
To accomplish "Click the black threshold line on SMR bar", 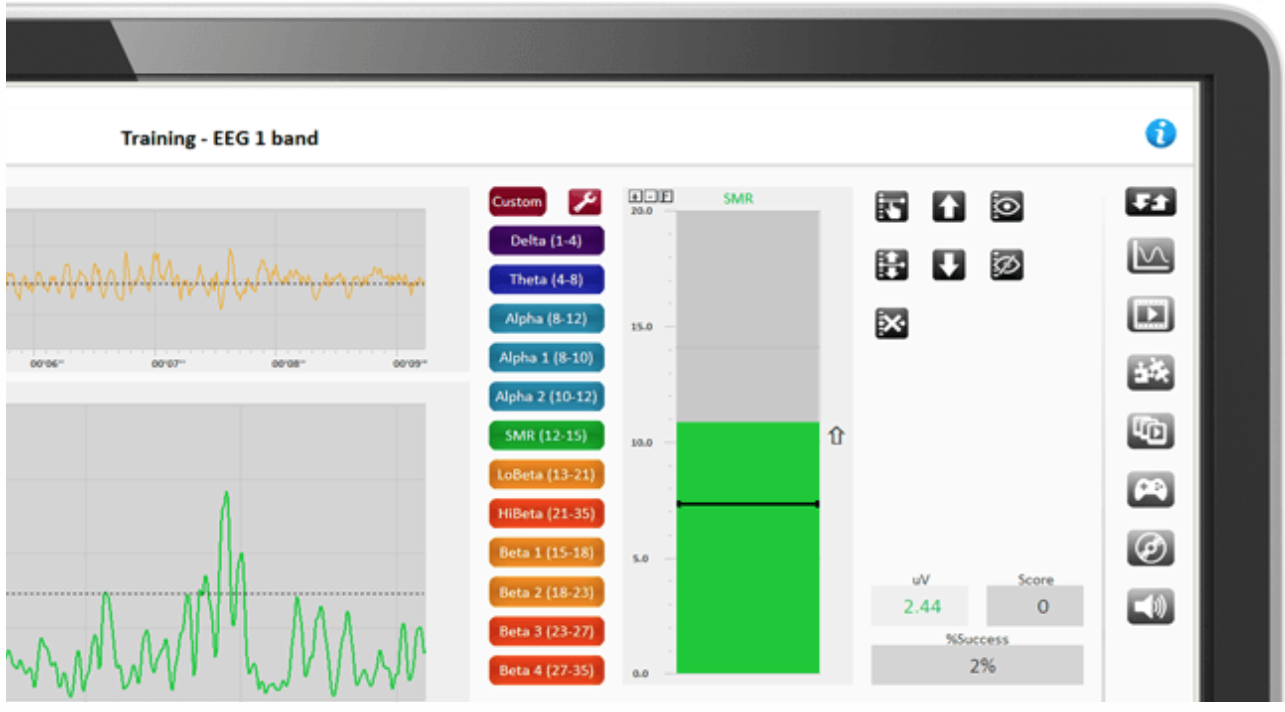I will pyautogui.click(x=748, y=503).
